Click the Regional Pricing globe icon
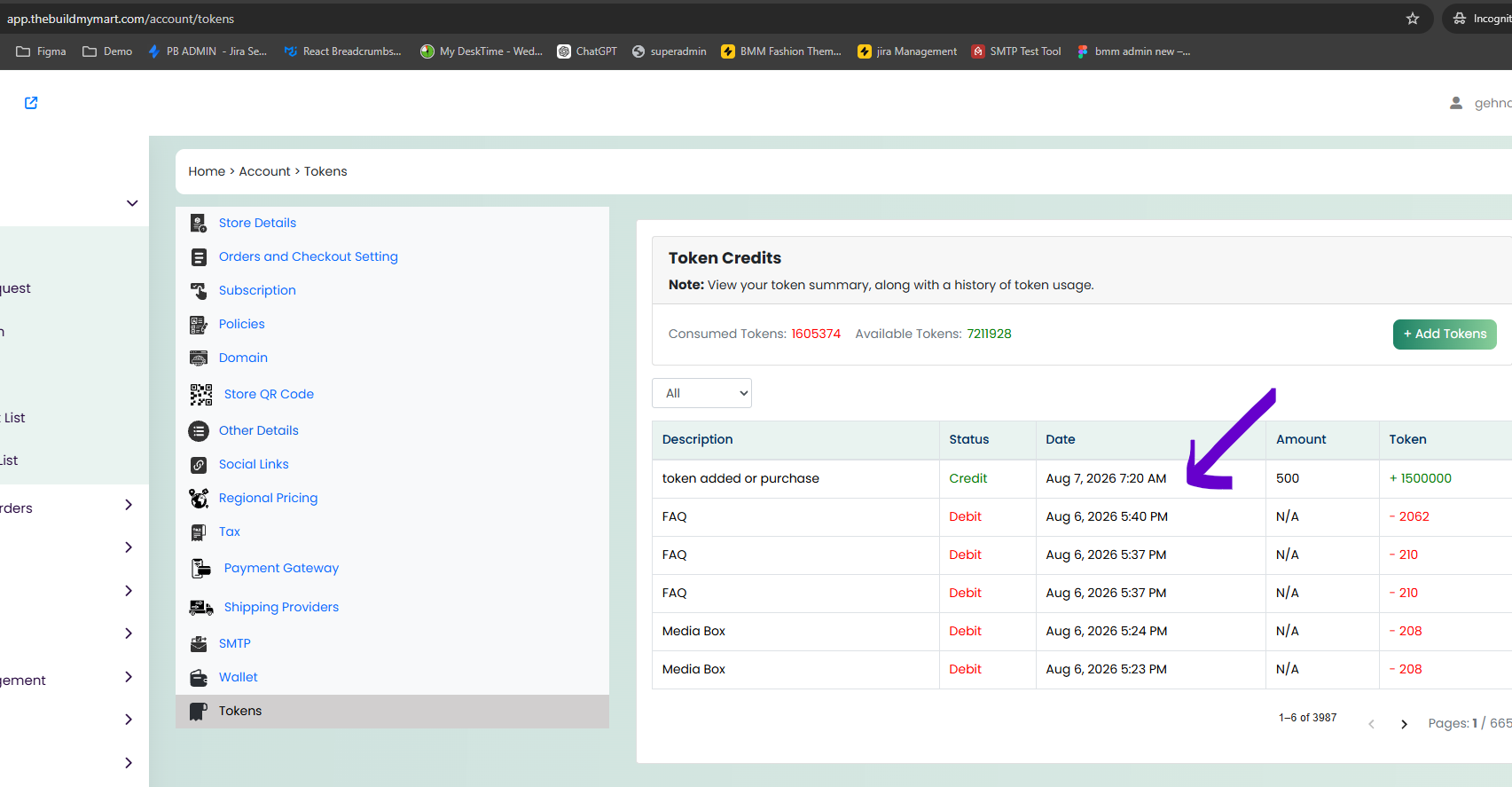Screen dimensions: 1512x787 199,499
